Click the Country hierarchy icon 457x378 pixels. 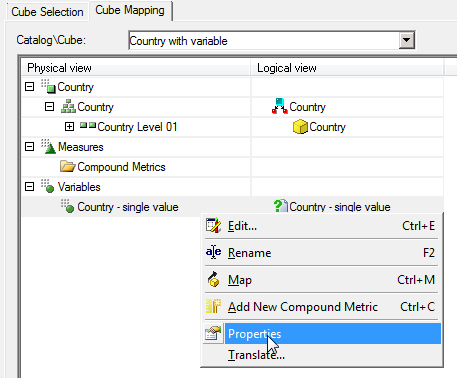pyautogui.click(x=68, y=106)
